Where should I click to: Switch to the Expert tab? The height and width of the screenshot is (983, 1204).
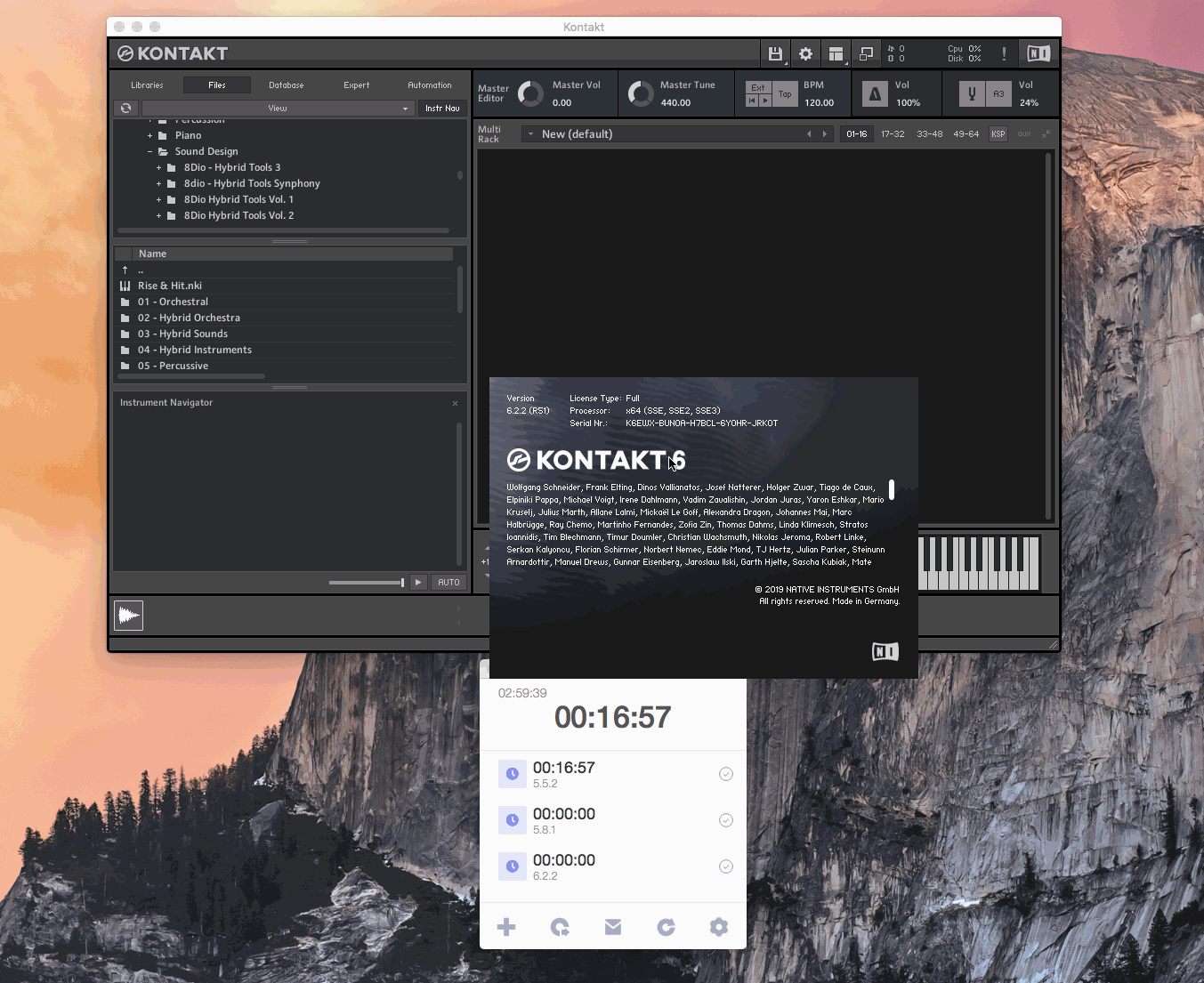pos(357,85)
